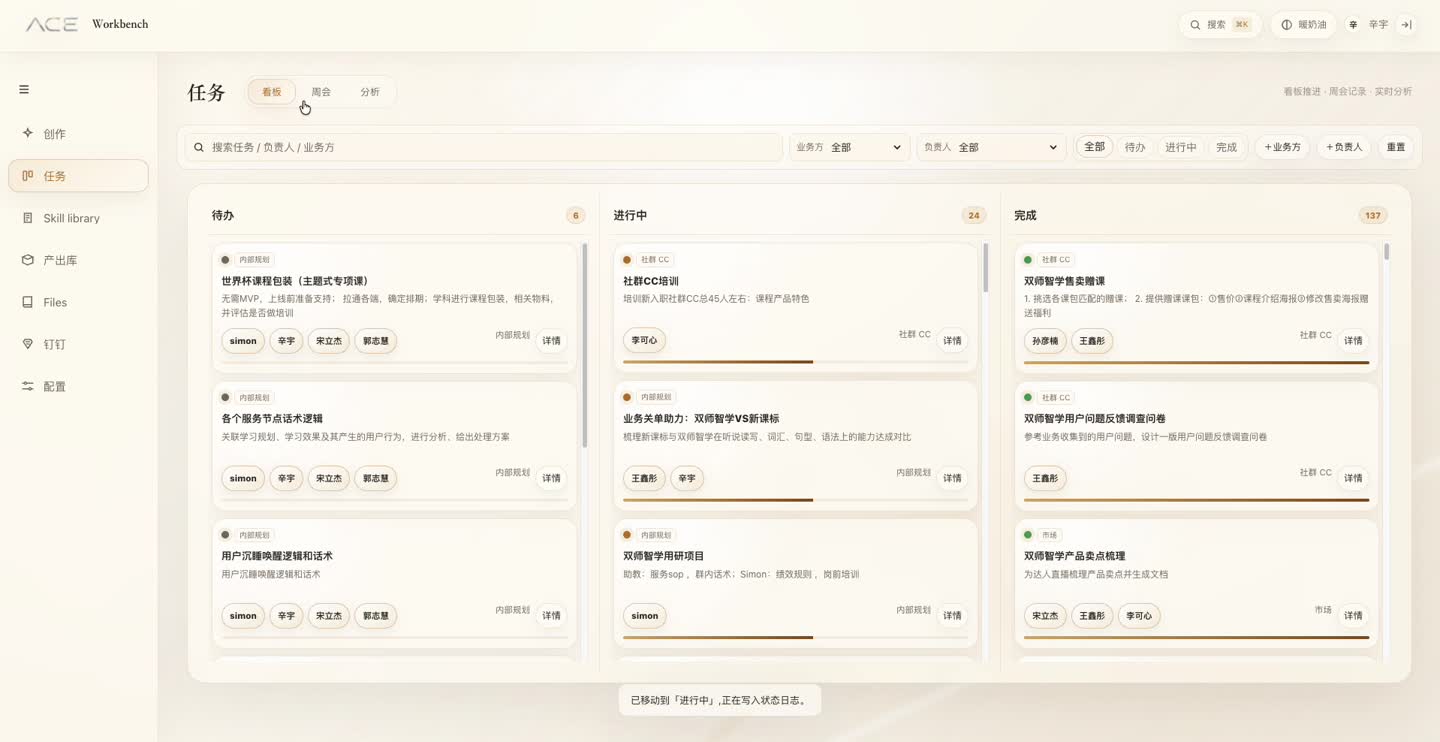
Task: Click the 进行中 count badge 24
Action: point(974,215)
